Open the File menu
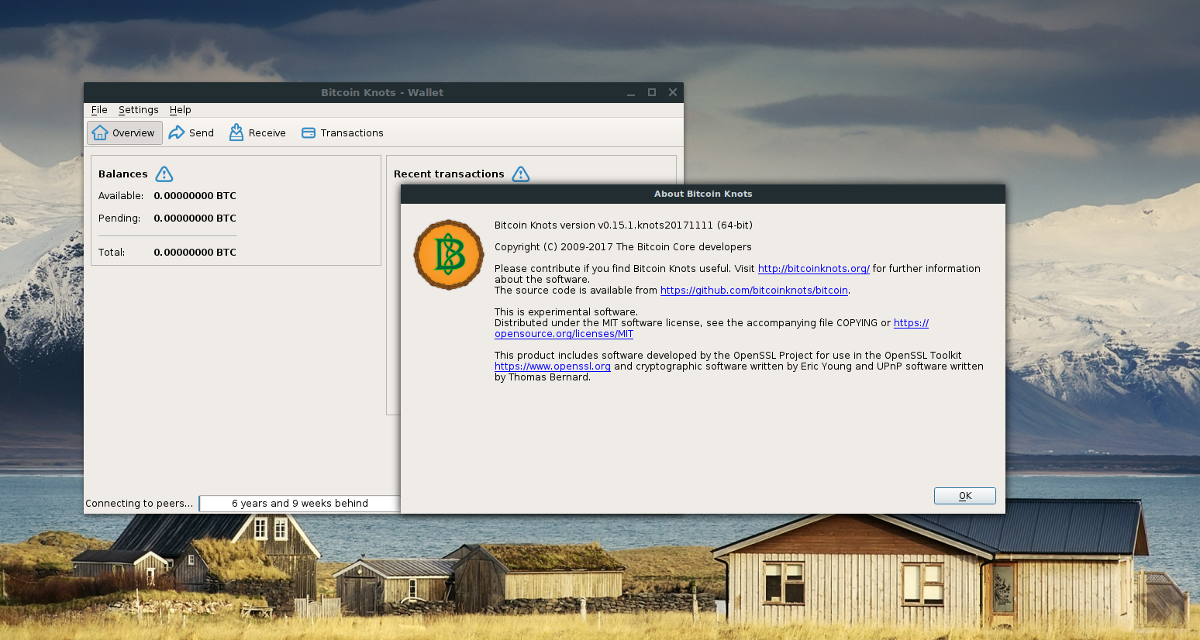1200x640 pixels. click(99, 110)
